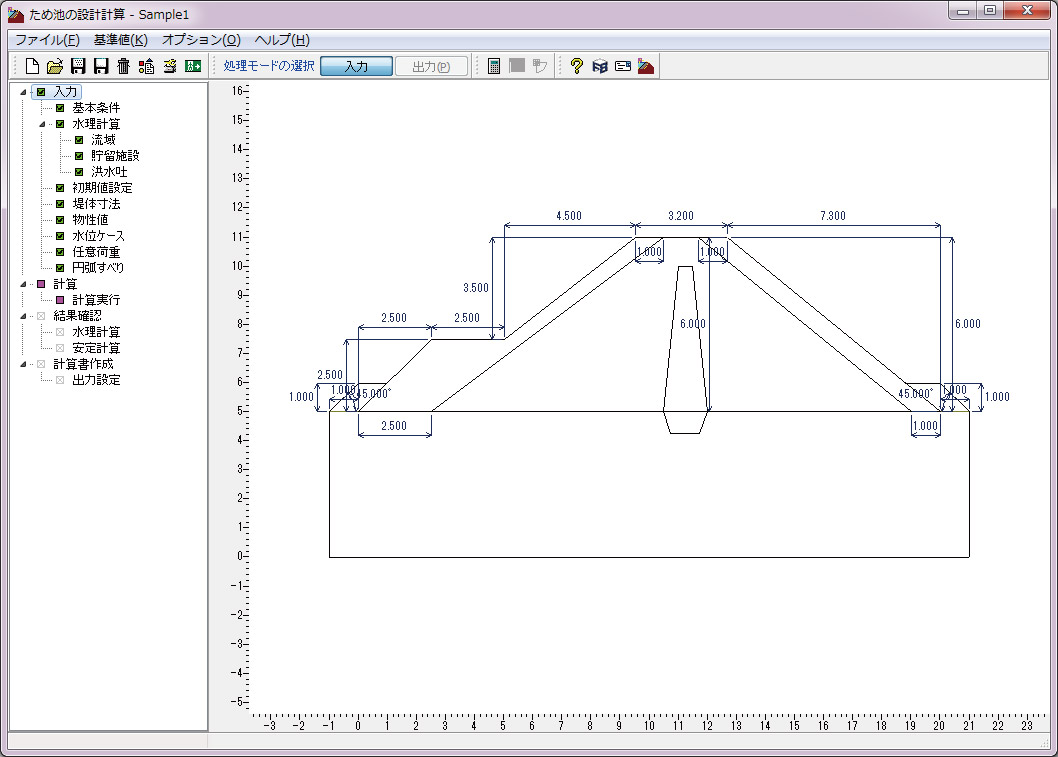Click the grayed box icon beside 結果確認

tap(41, 316)
